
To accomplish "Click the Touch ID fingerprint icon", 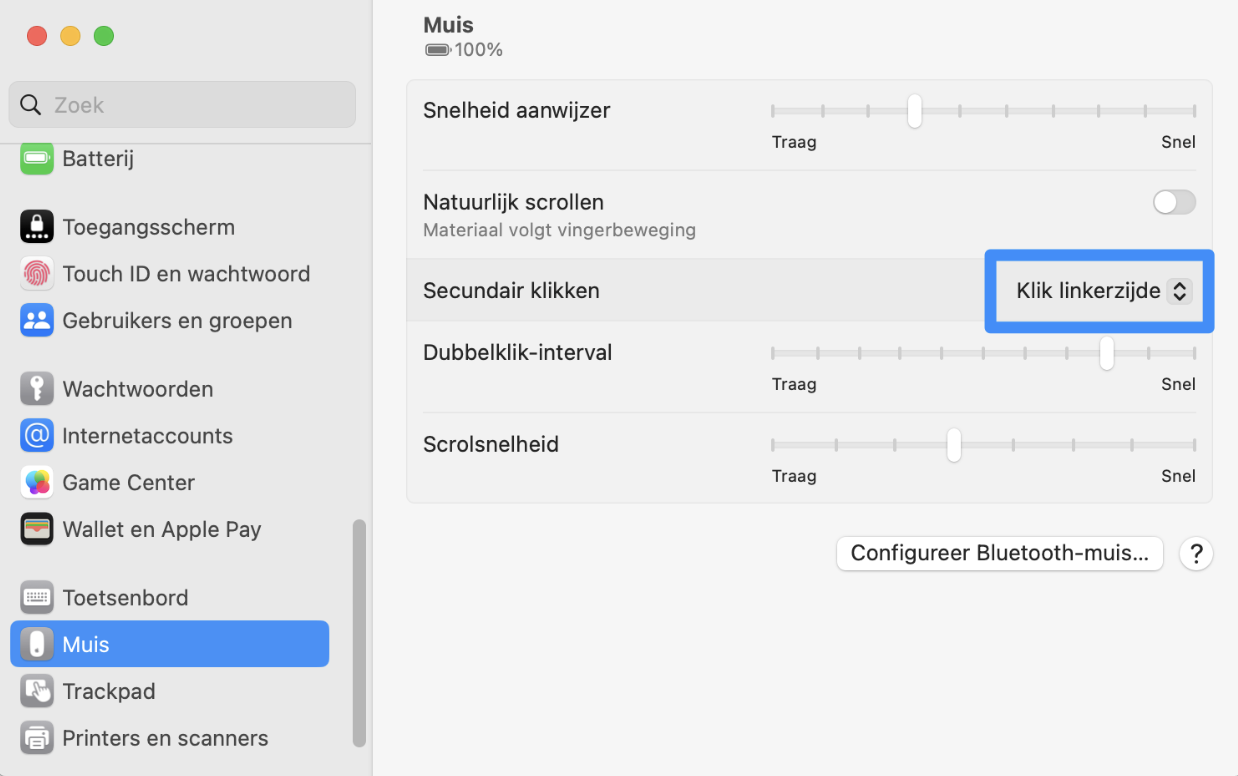I will click(37, 274).
